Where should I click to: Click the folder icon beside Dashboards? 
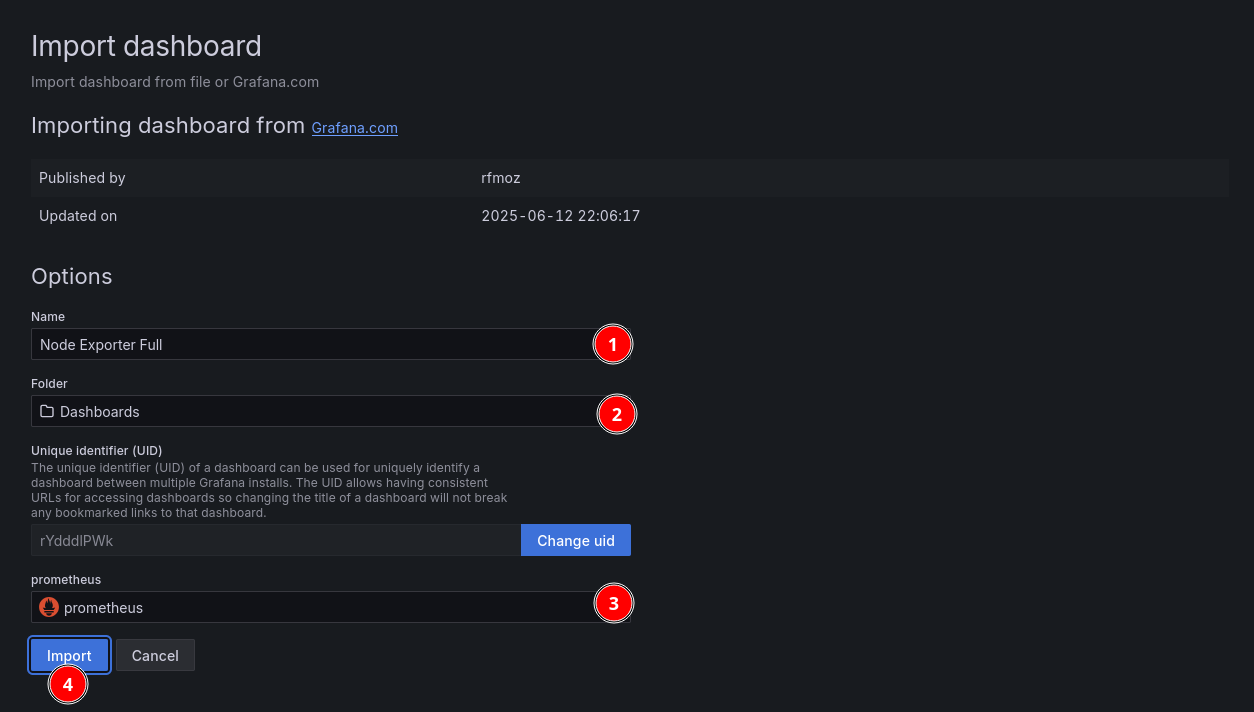(47, 411)
